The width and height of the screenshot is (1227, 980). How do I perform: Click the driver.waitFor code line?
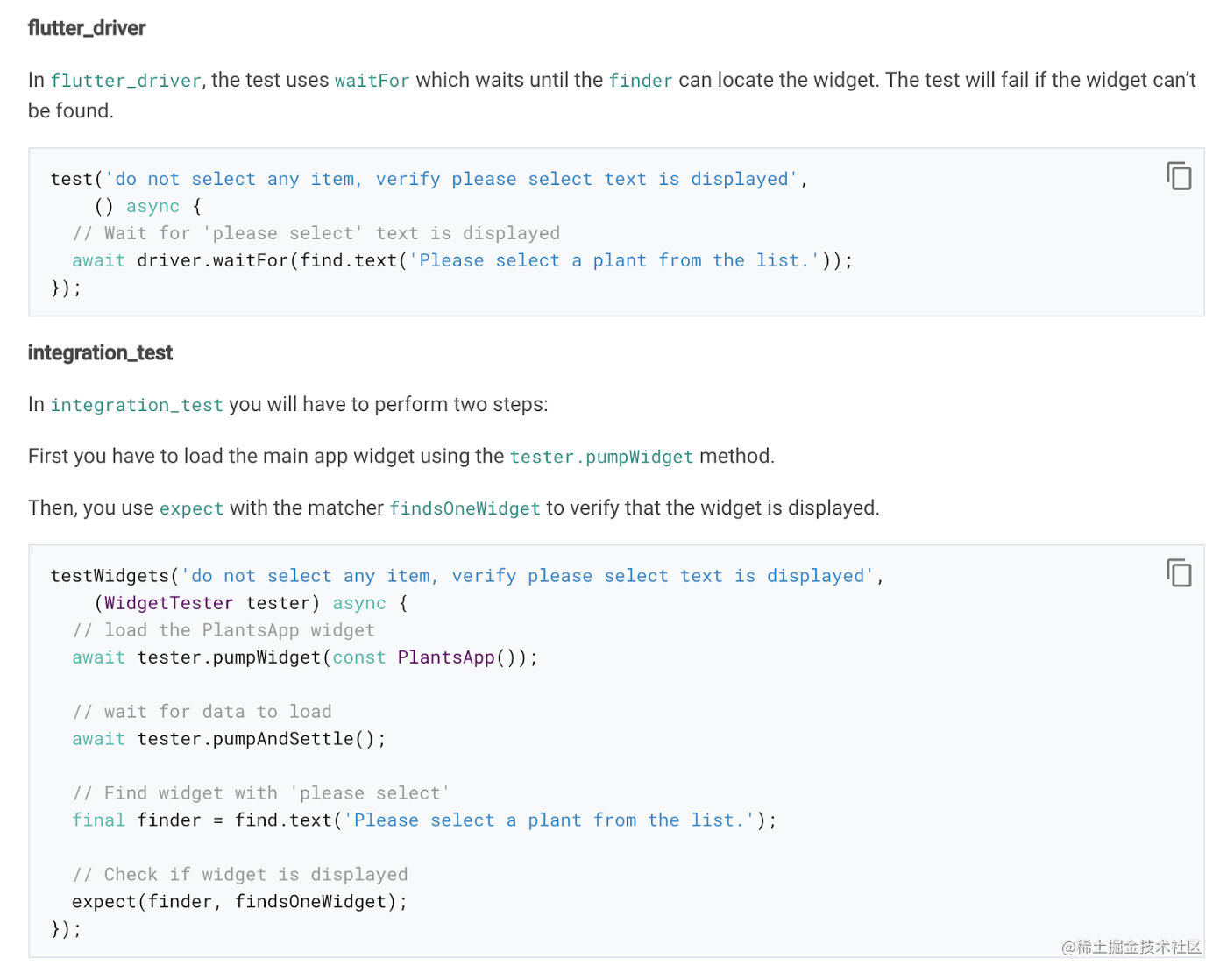(462, 260)
